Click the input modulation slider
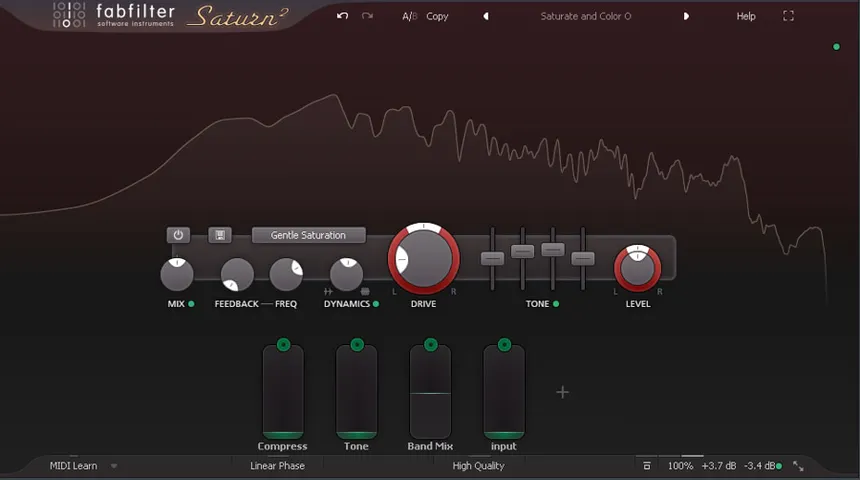Viewport: 860px width, 480px height. [x=503, y=393]
